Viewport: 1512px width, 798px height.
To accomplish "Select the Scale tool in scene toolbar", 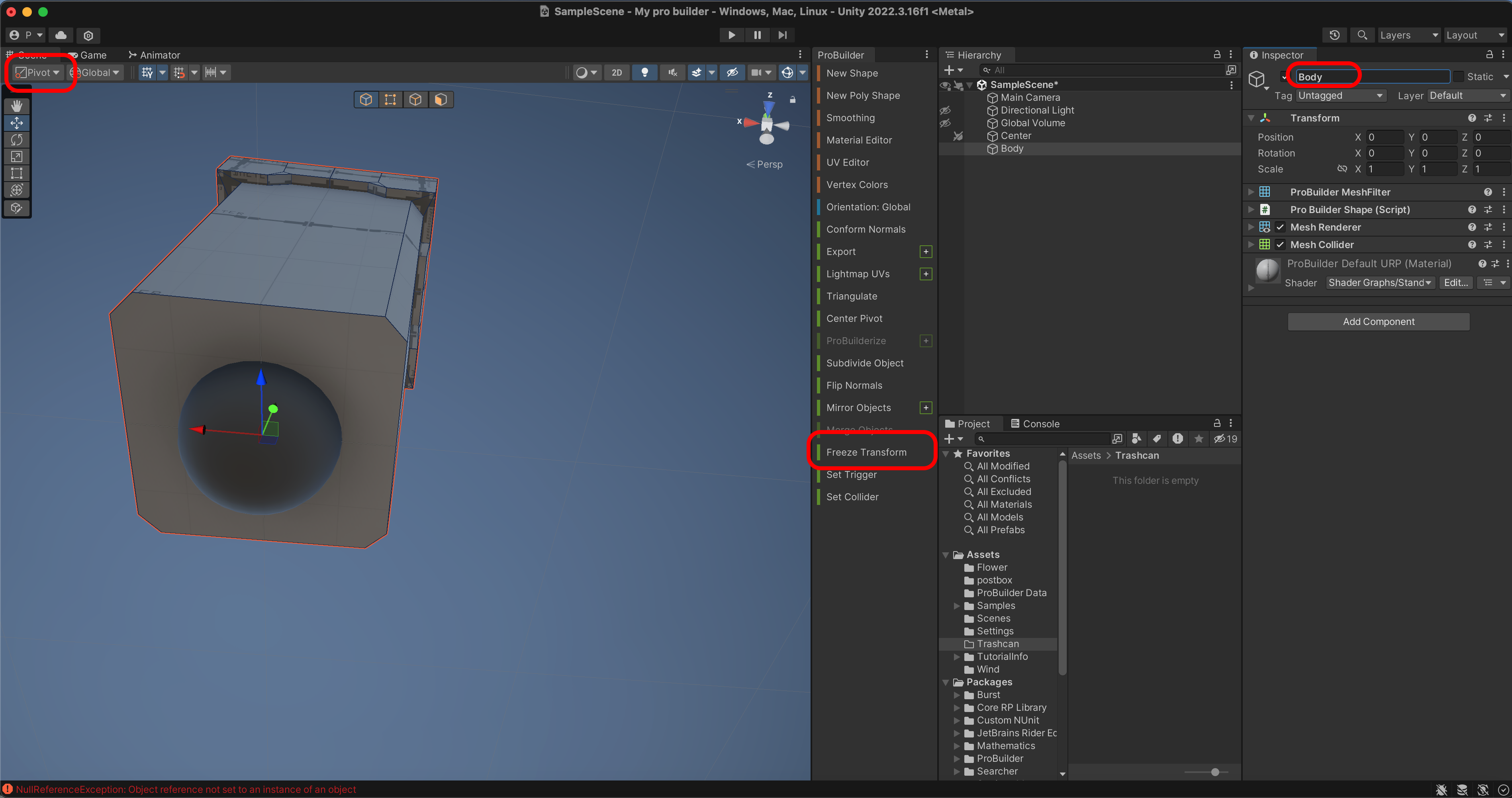I will coord(16,156).
